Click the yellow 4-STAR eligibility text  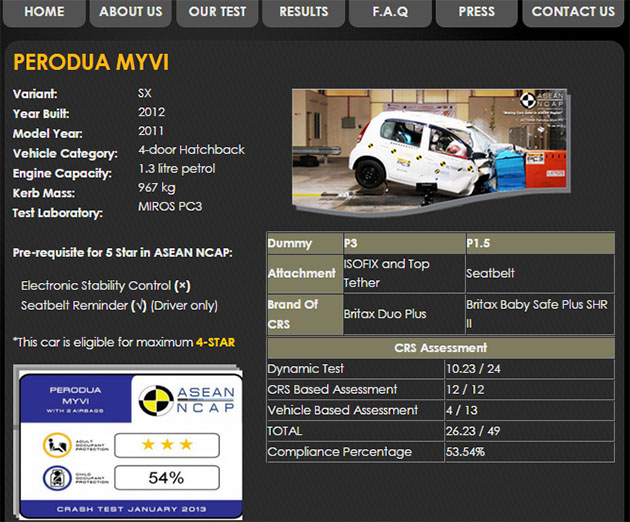click(215, 342)
